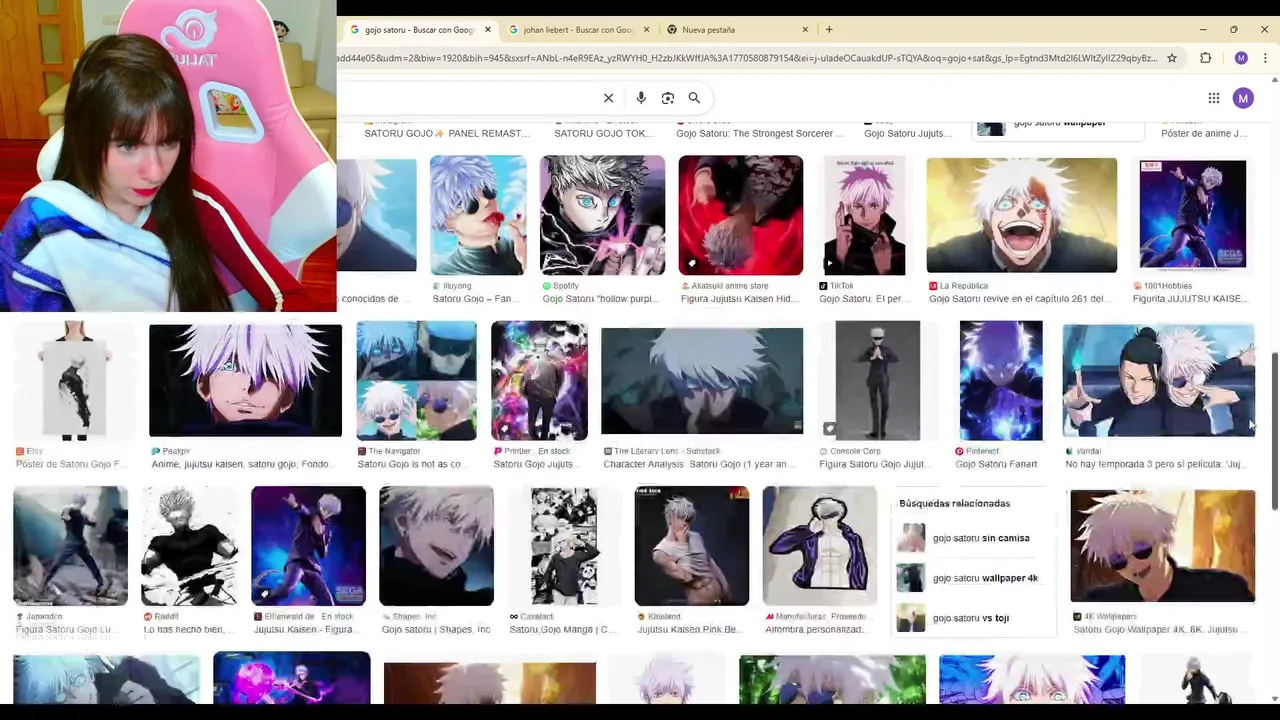Open the La República laughing Gojo image
Viewport: 1280px width, 720px height.
point(1021,215)
